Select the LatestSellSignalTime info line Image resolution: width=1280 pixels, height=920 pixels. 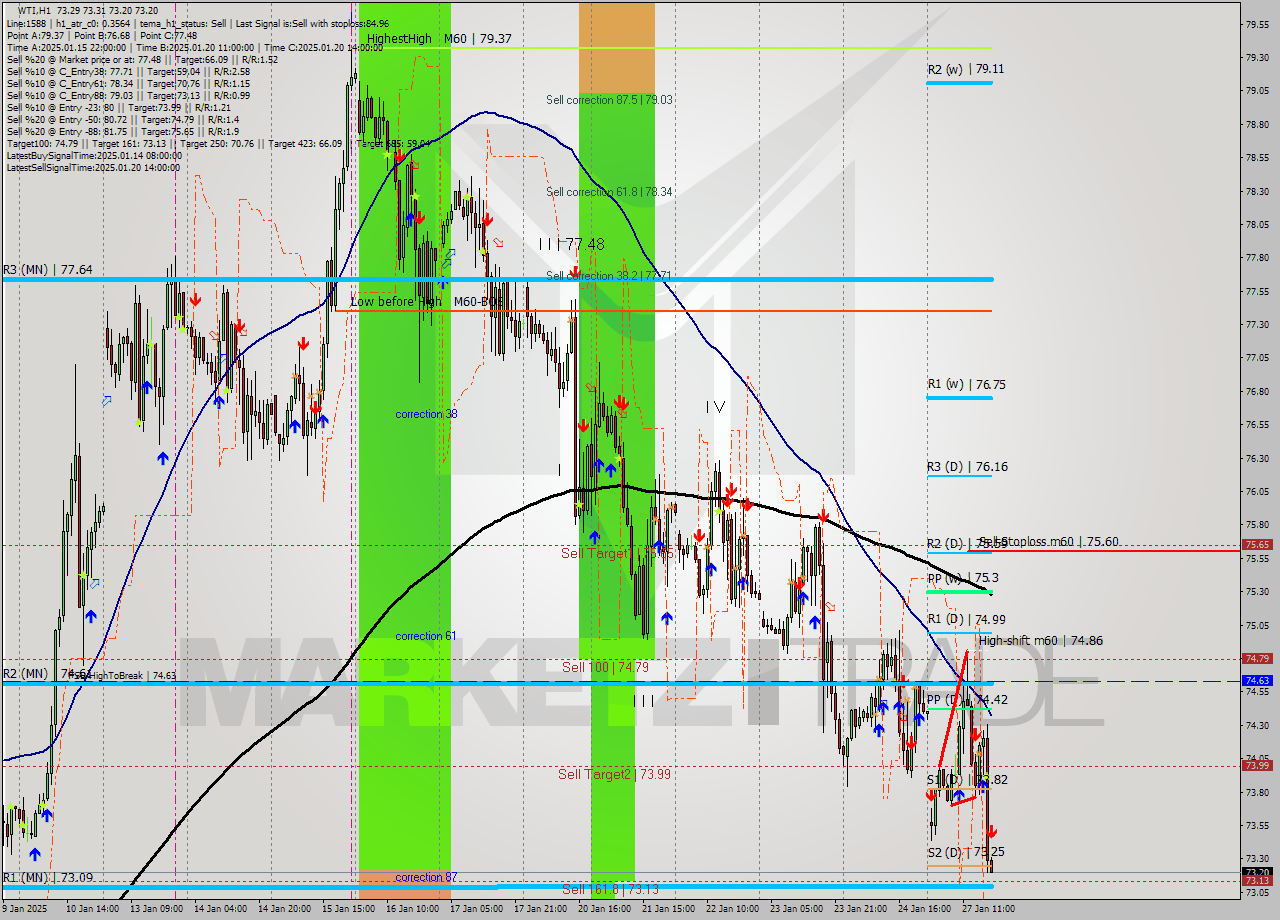(x=93, y=167)
